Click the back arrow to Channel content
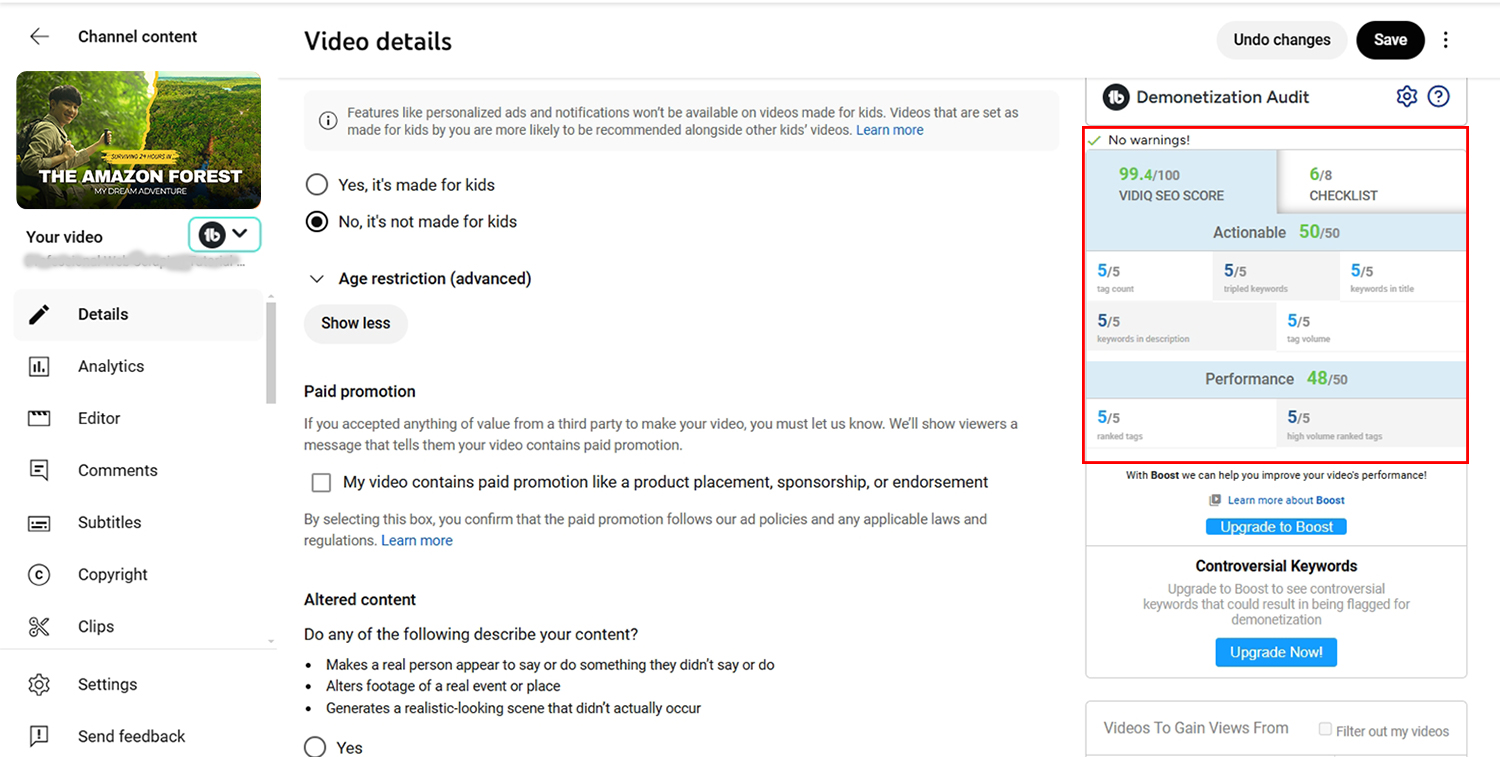Screen dimensions: 1500x757 pyautogui.click(x=39, y=37)
